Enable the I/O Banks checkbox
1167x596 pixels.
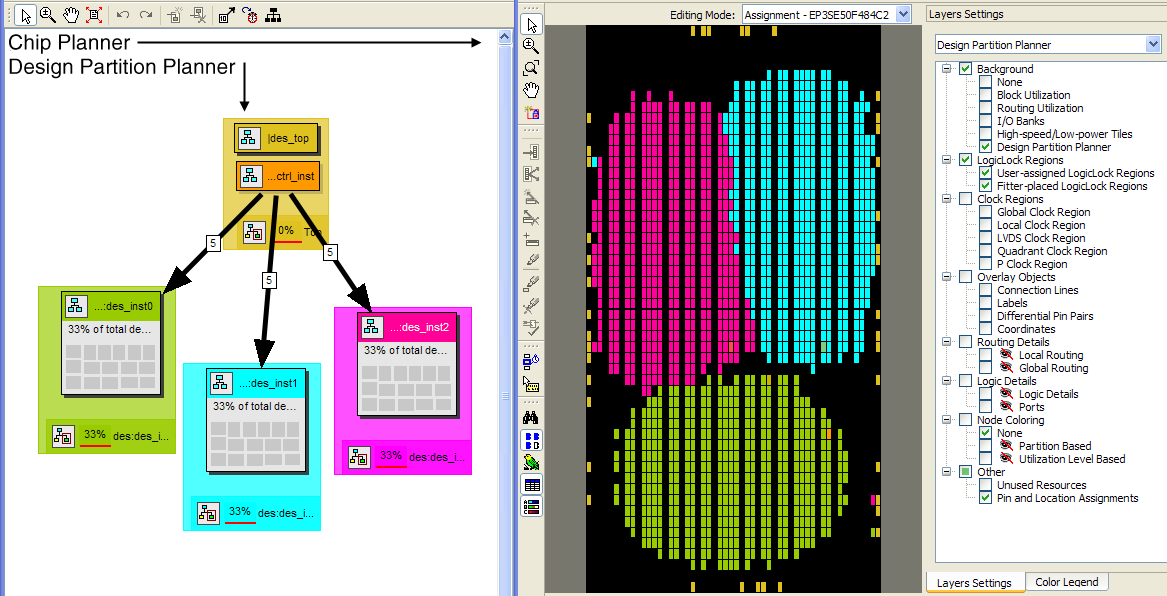tap(985, 121)
